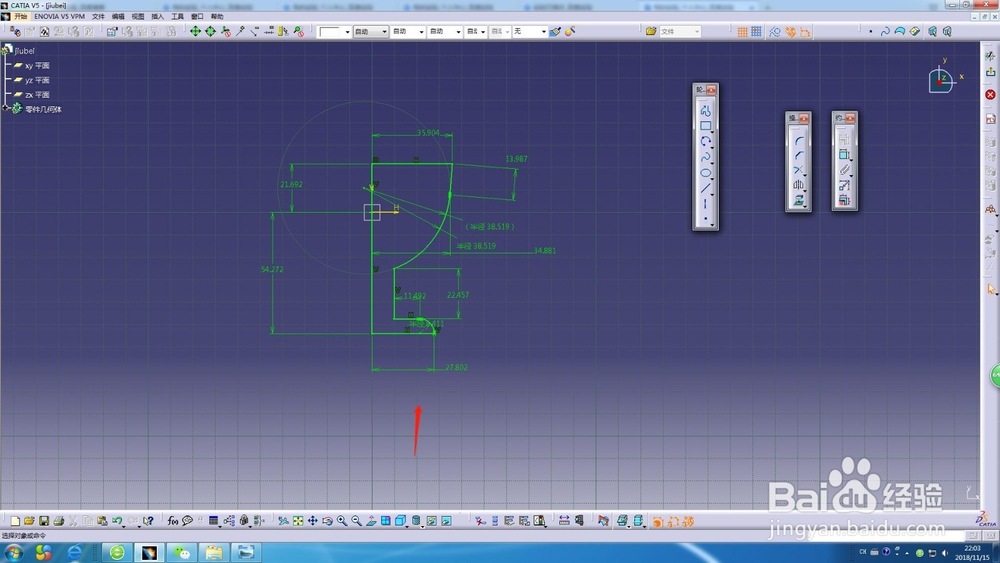
Task: Click the Zoom Out magnifier icon
Action: pyautogui.click(x=357, y=521)
